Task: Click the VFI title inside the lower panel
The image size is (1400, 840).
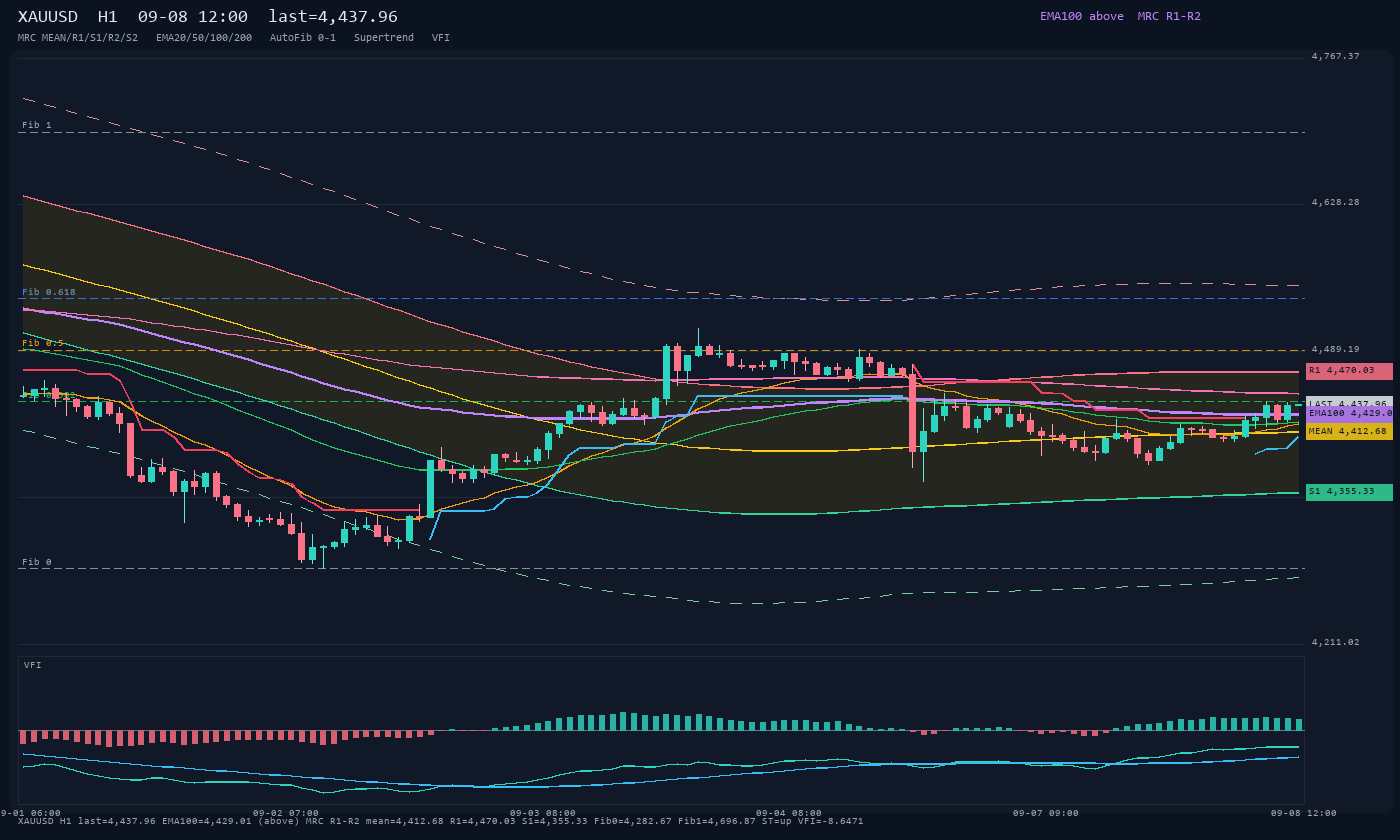Action: (33, 665)
